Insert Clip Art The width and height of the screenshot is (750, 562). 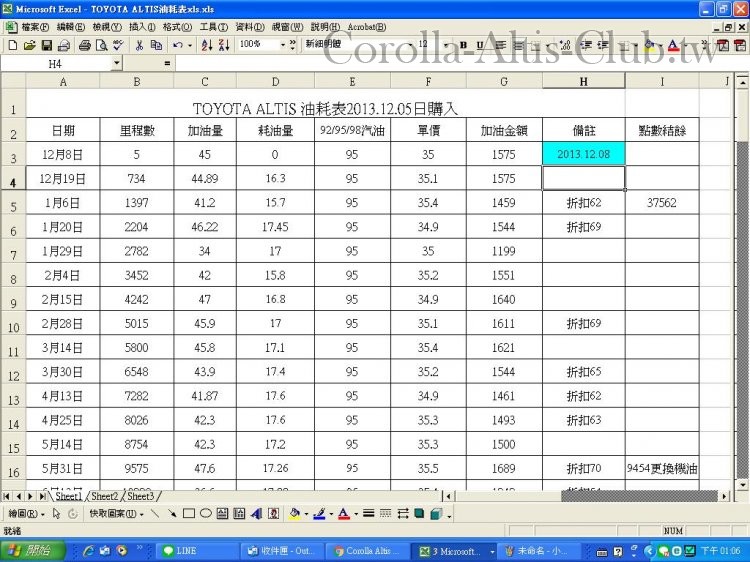[273, 514]
